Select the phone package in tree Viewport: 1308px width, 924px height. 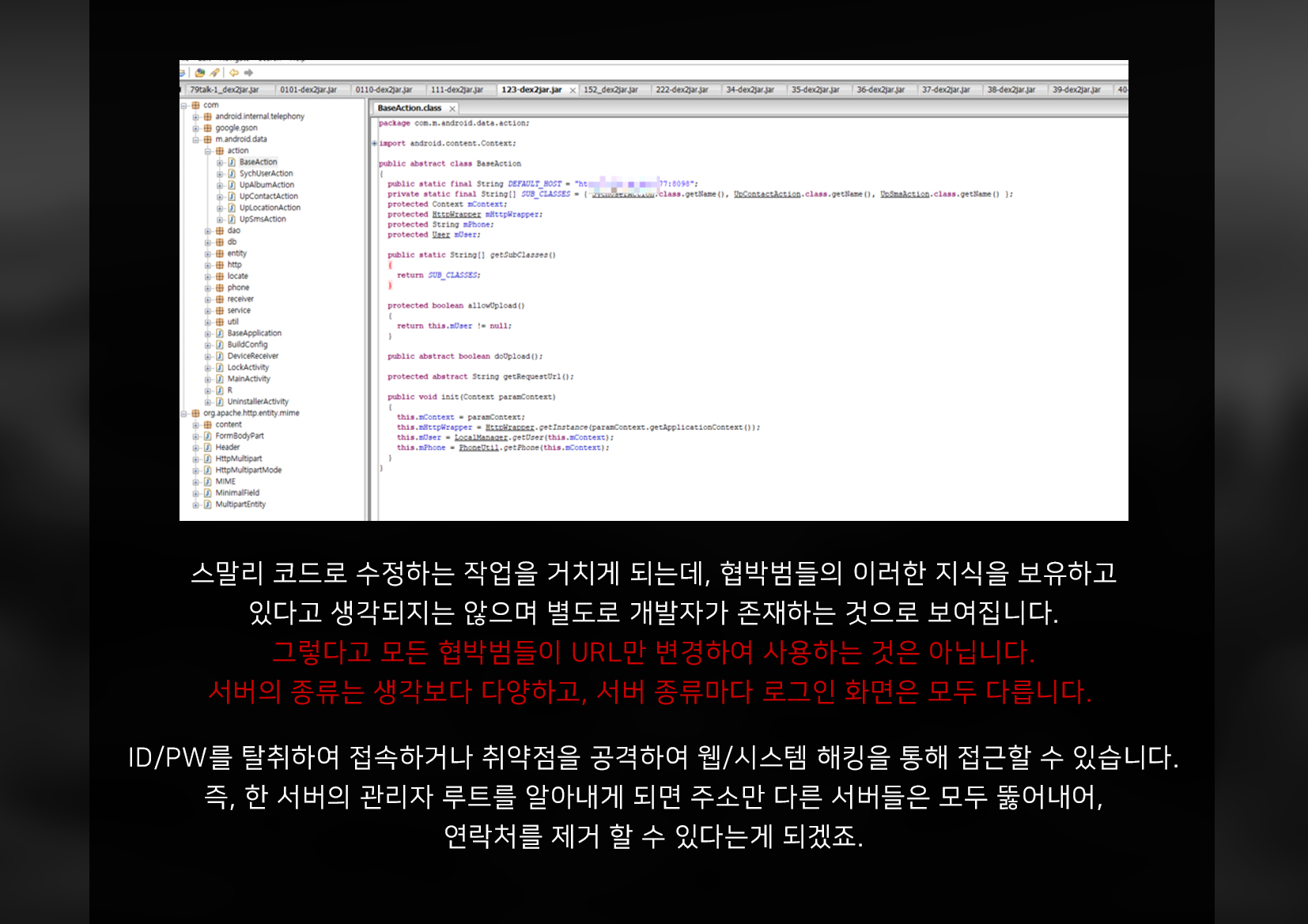[x=239, y=288]
